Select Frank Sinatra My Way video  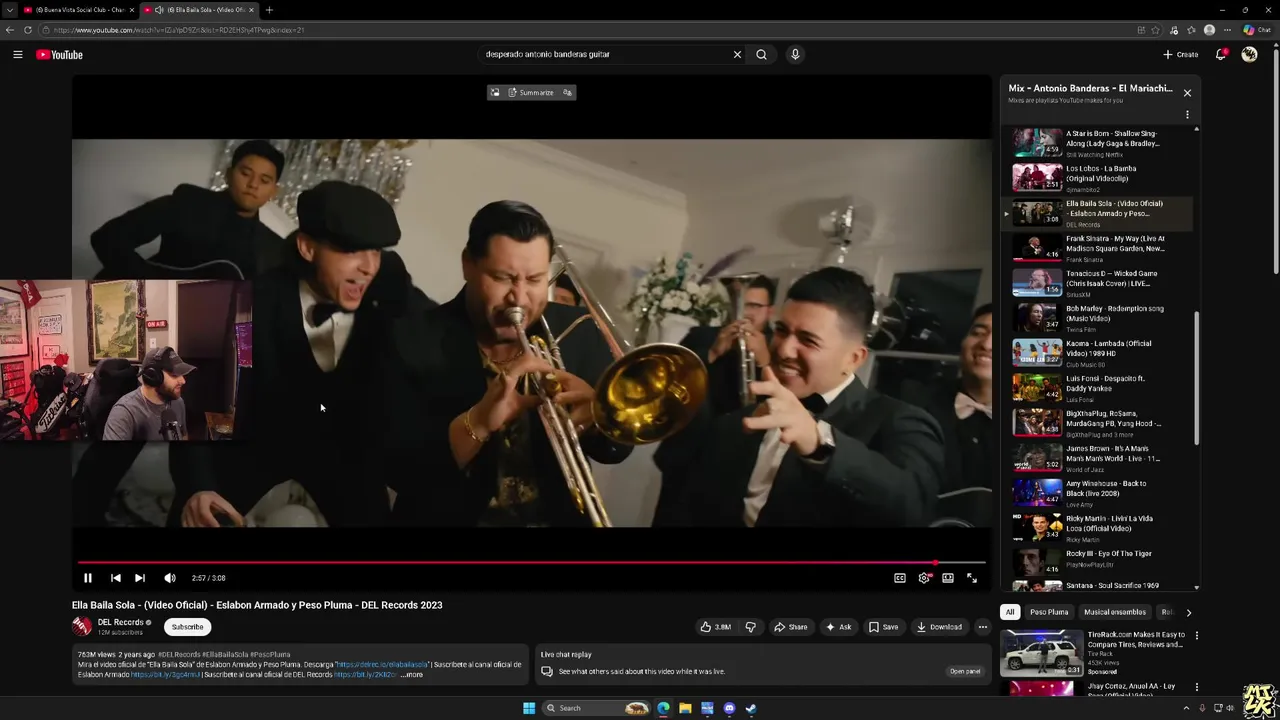pyautogui.click(x=1098, y=248)
